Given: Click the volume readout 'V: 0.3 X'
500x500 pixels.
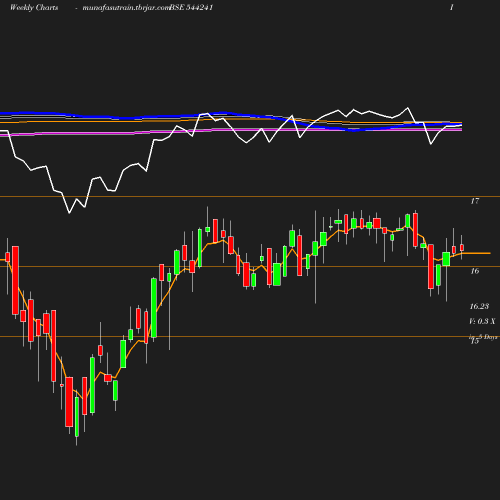Looking at the screenshot, I should point(482,321).
